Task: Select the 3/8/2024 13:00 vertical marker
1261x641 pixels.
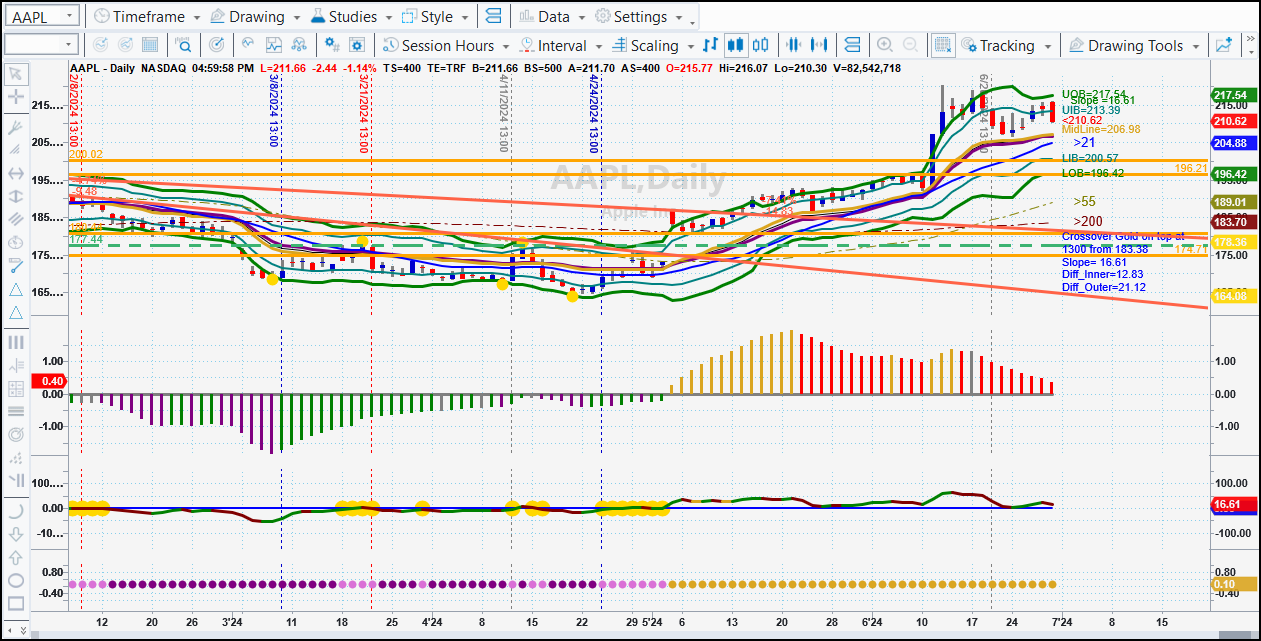Action: pos(273,113)
